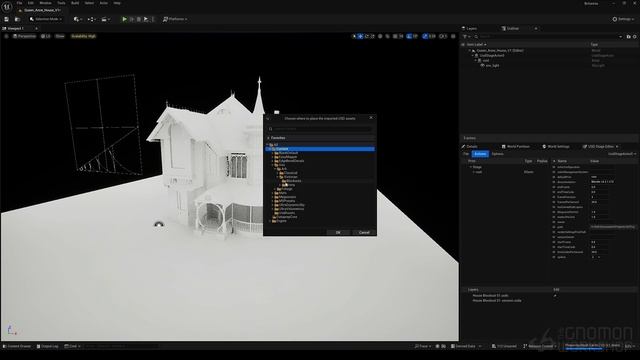Open the Build menu
Viewport: 640px width, 360px height.
(75, 3)
